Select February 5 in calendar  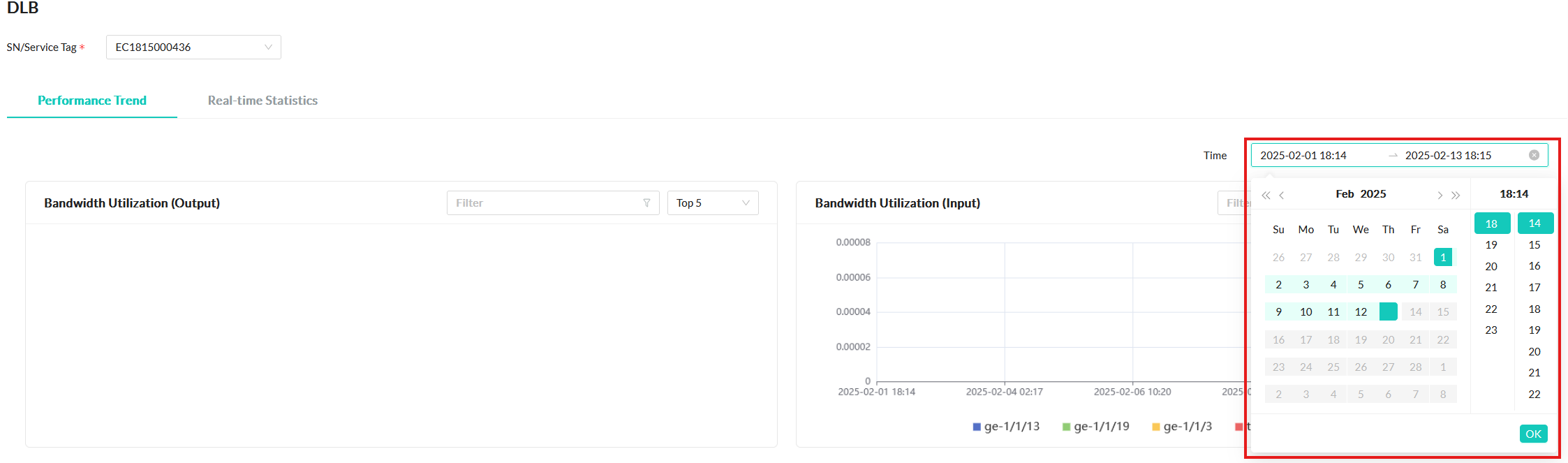coord(1361,285)
